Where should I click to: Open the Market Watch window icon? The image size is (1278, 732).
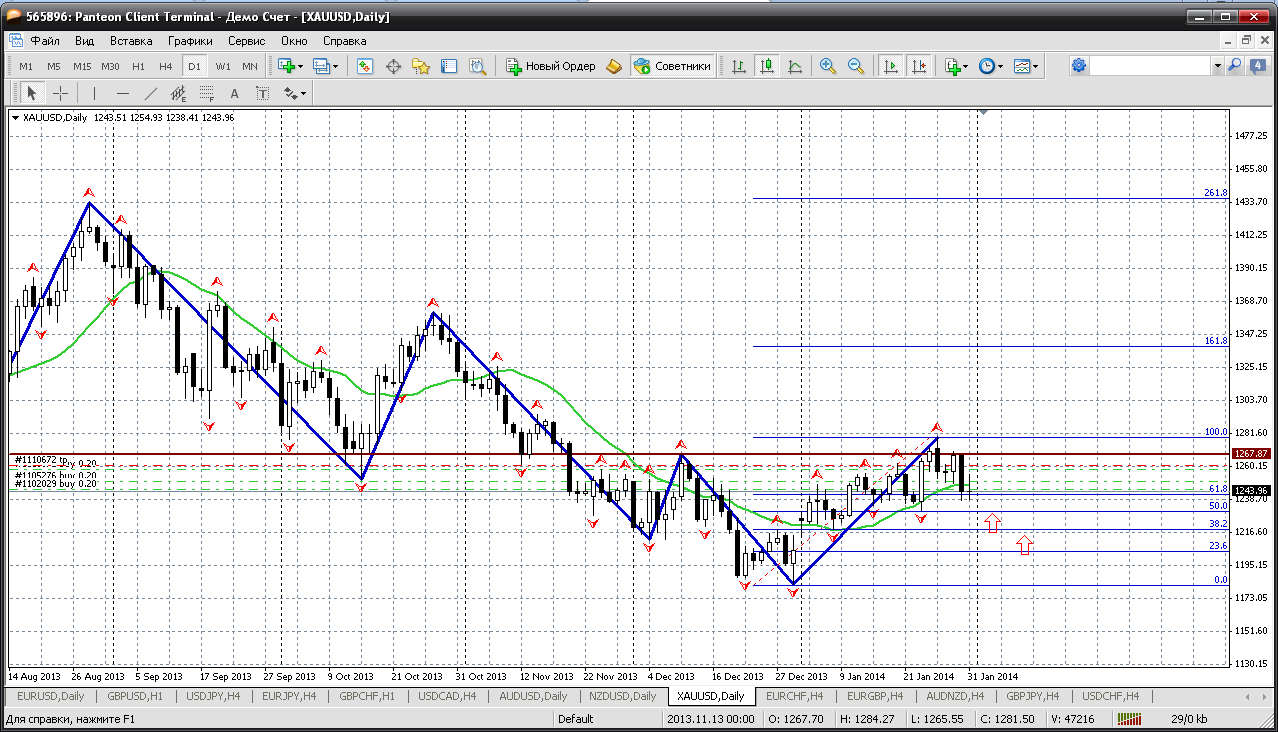tap(365, 66)
